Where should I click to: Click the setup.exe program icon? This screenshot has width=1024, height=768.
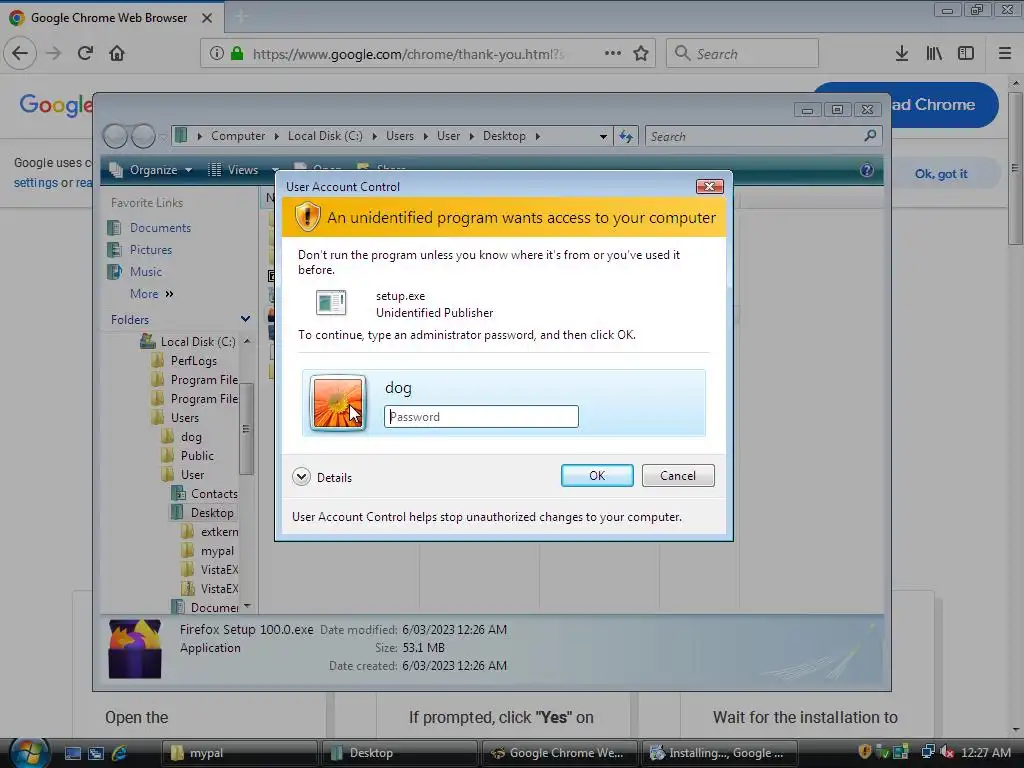click(x=331, y=302)
